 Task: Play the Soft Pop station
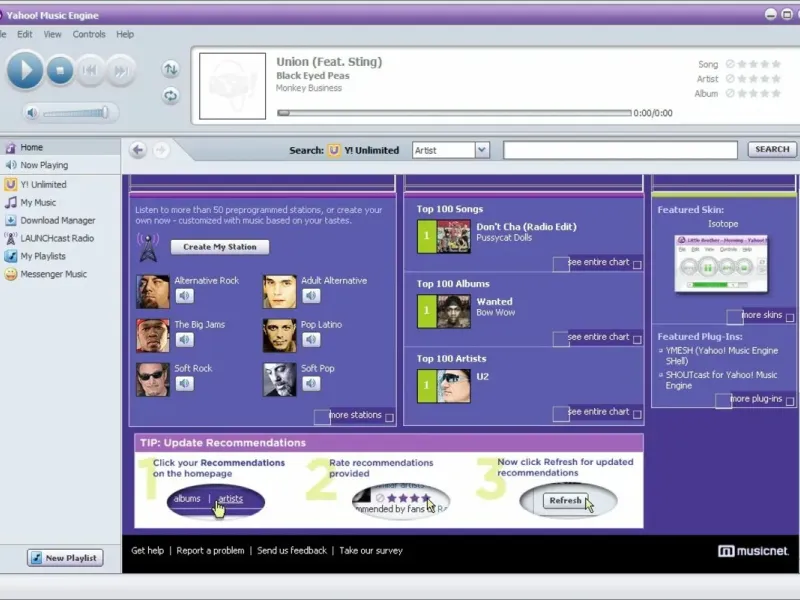click(x=311, y=384)
